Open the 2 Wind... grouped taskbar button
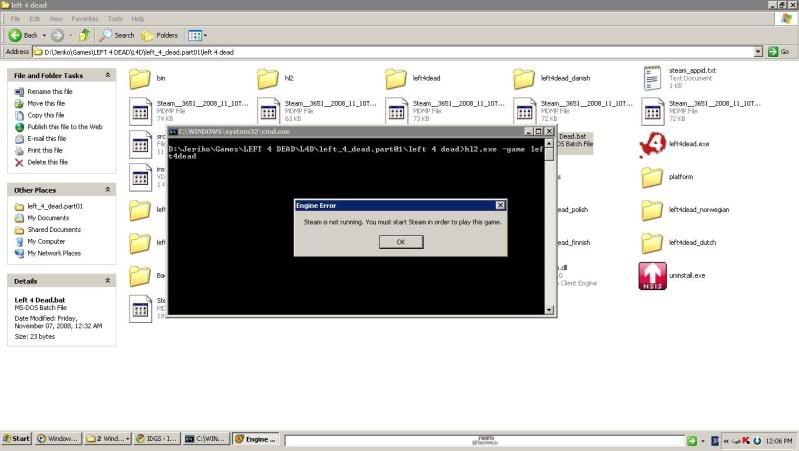 pos(108,439)
